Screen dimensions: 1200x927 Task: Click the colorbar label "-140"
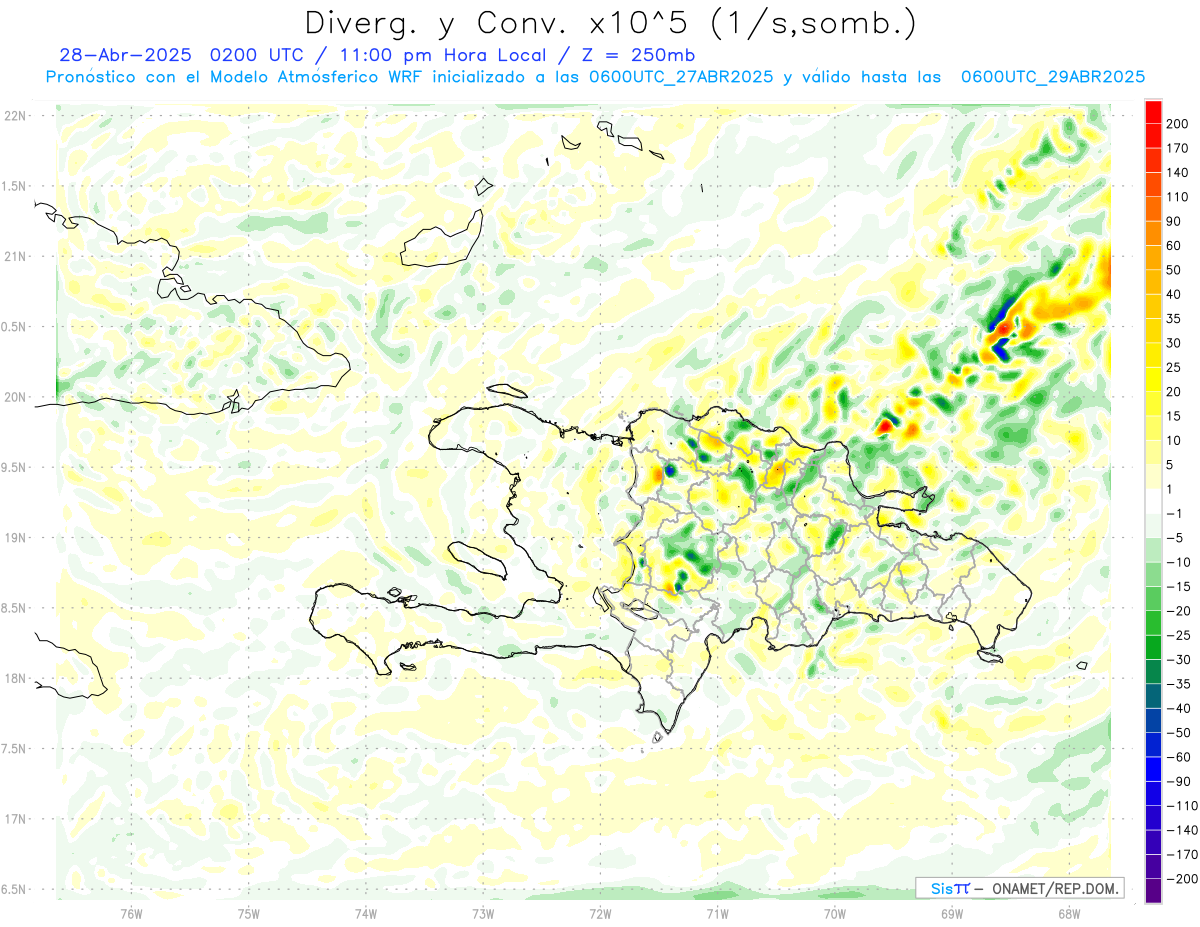[1184, 829]
